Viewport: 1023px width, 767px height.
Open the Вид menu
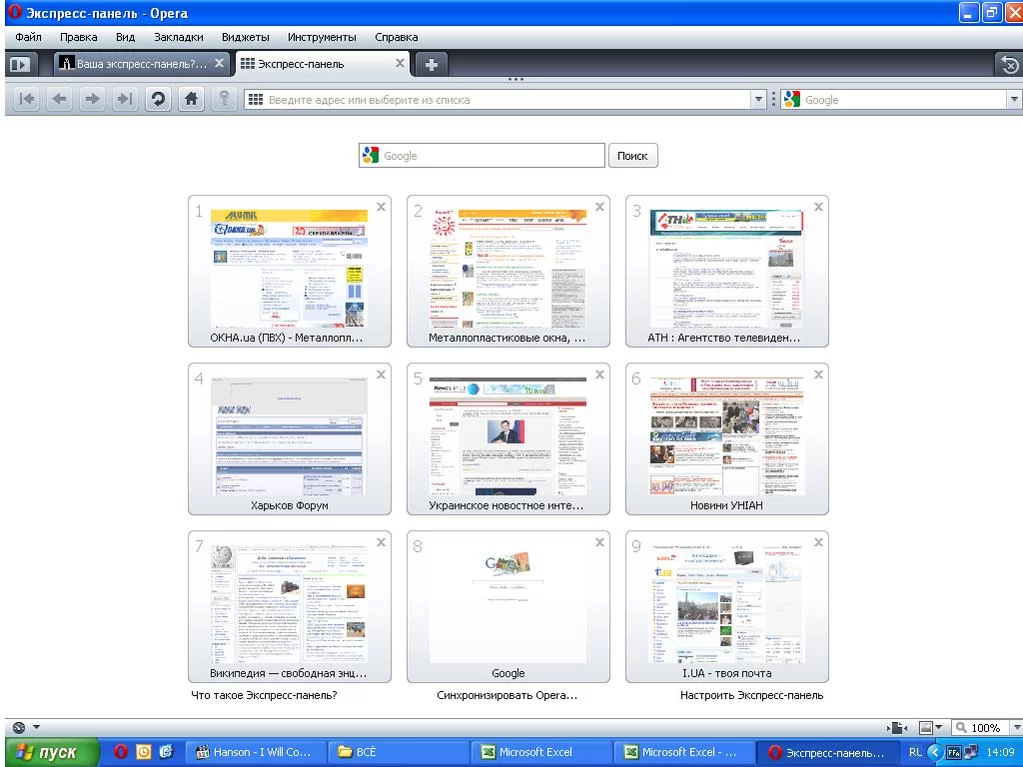125,37
